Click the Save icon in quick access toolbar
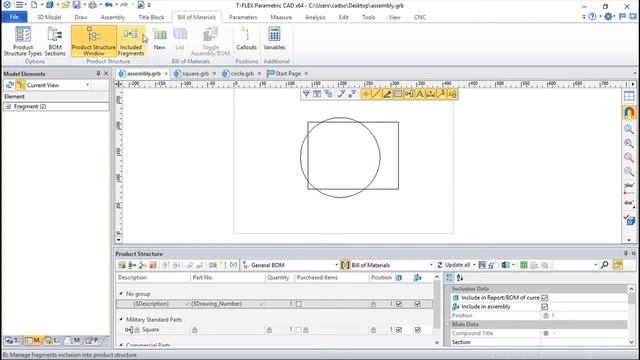Screen dimensions: 640x360 pyautogui.click(x=77, y=5)
